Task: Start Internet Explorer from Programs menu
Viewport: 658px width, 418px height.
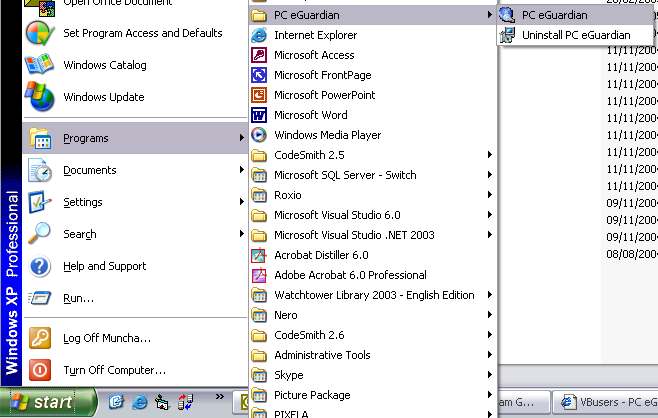Action: click(315, 35)
